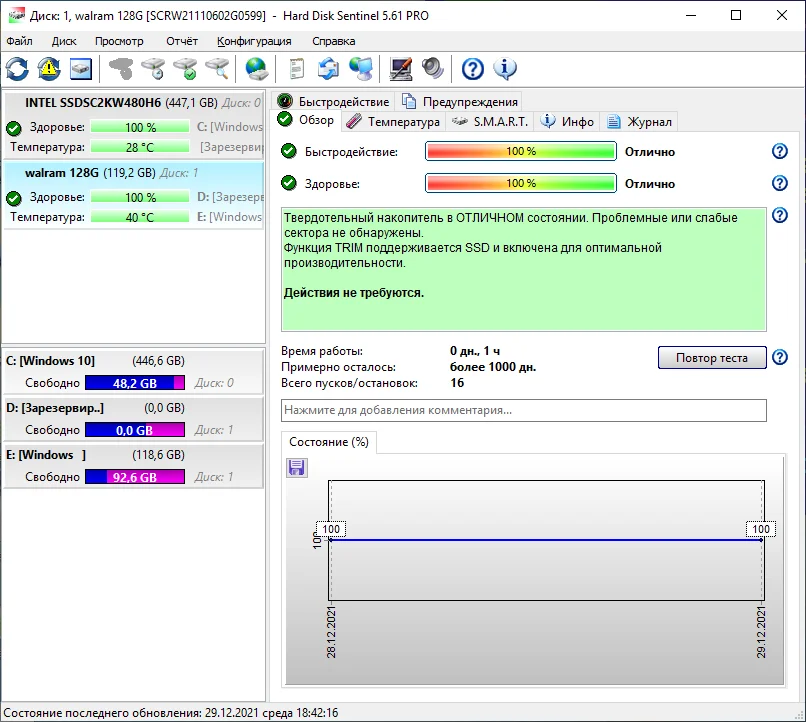Switch to the Температура tab
The image size is (806, 722).
[x=394, y=121]
